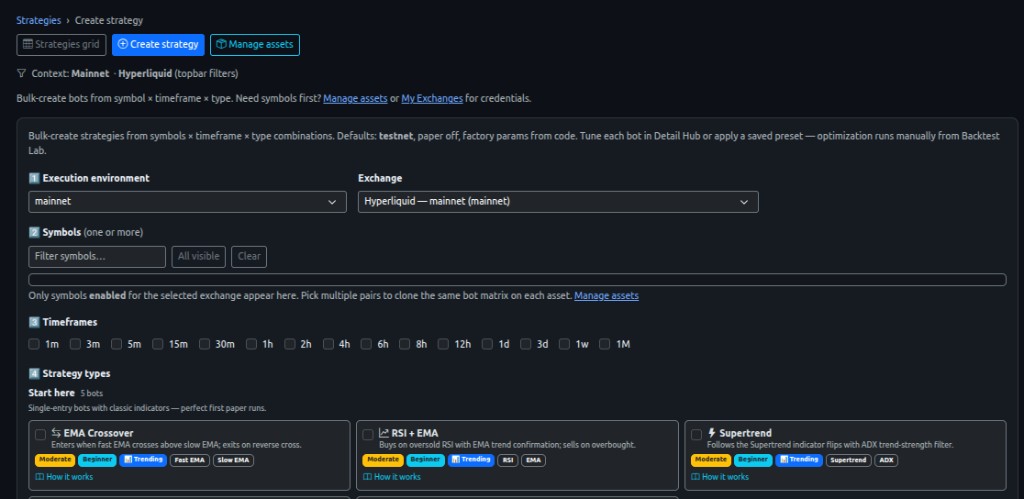Enable the 6h timeframe checkbox

pos(366,344)
